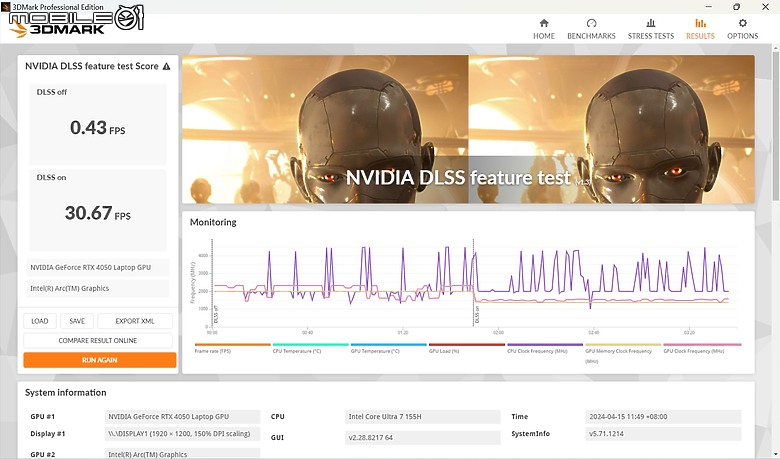This screenshot has width=780, height=459.
Task: Switch to the STRESS TESTS tab label
Action: (x=651, y=36)
